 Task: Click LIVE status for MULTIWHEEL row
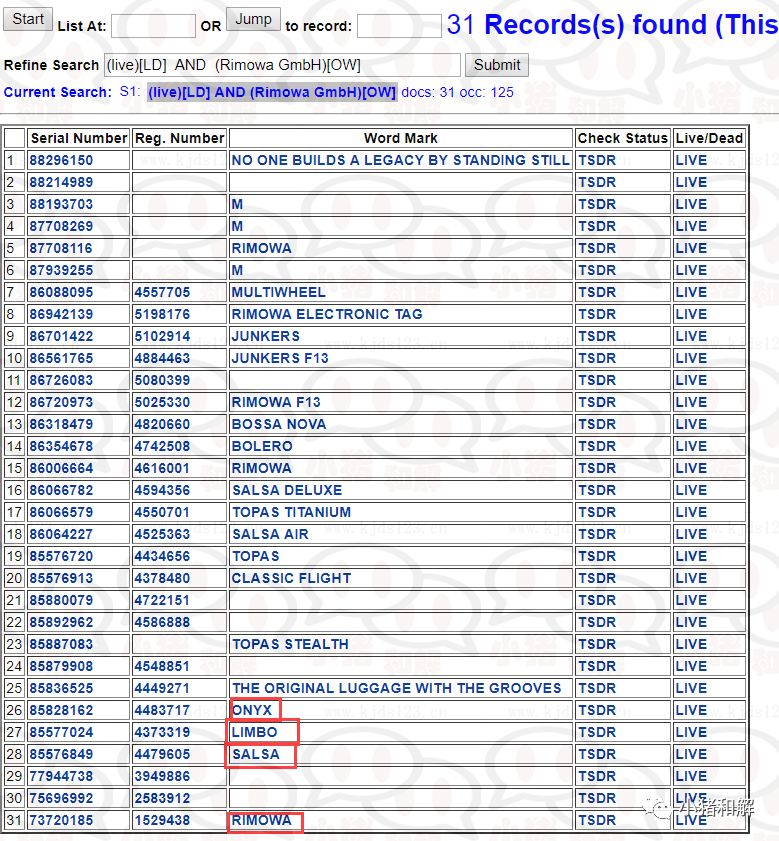click(692, 292)
